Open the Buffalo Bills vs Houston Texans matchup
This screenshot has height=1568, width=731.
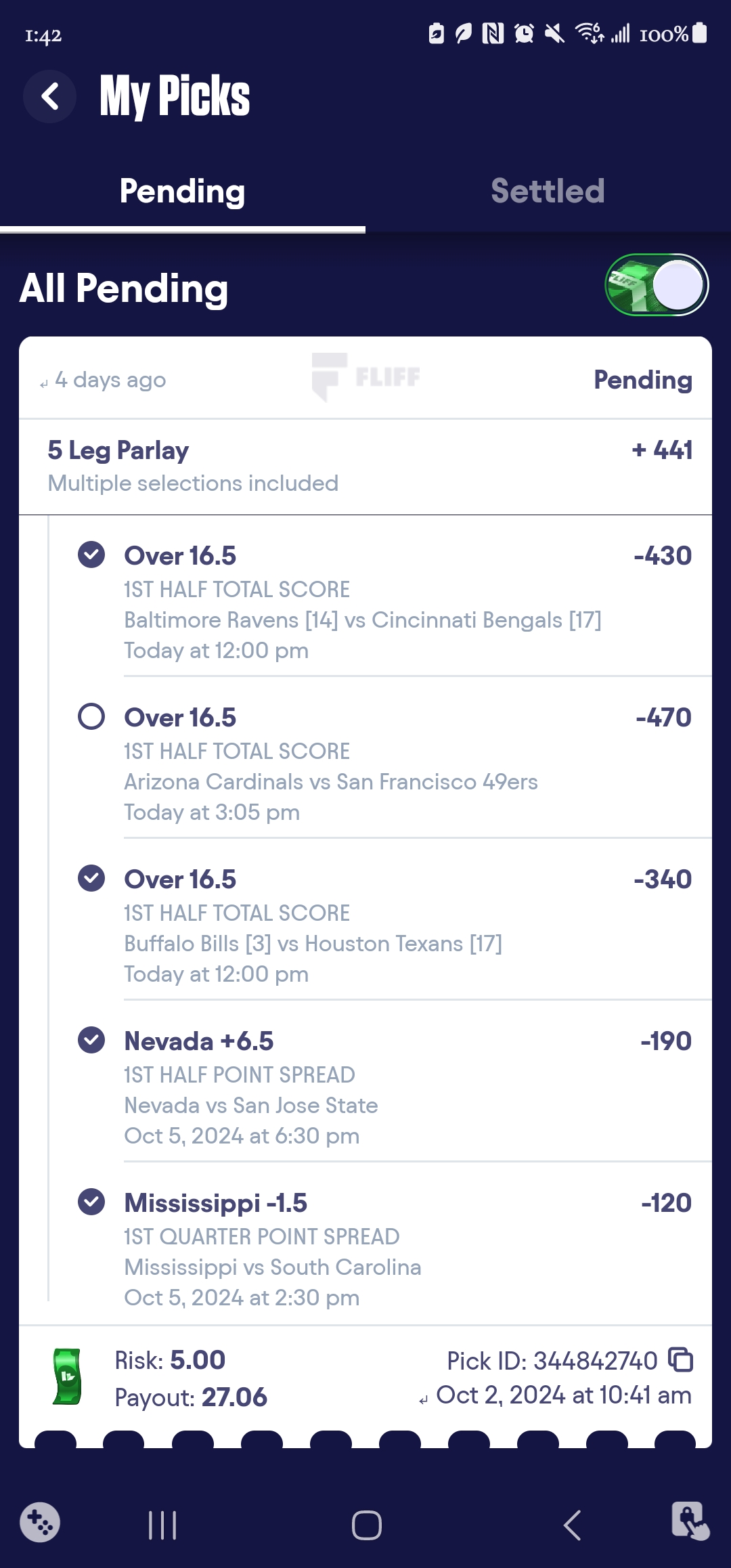[x=313, y=944]
